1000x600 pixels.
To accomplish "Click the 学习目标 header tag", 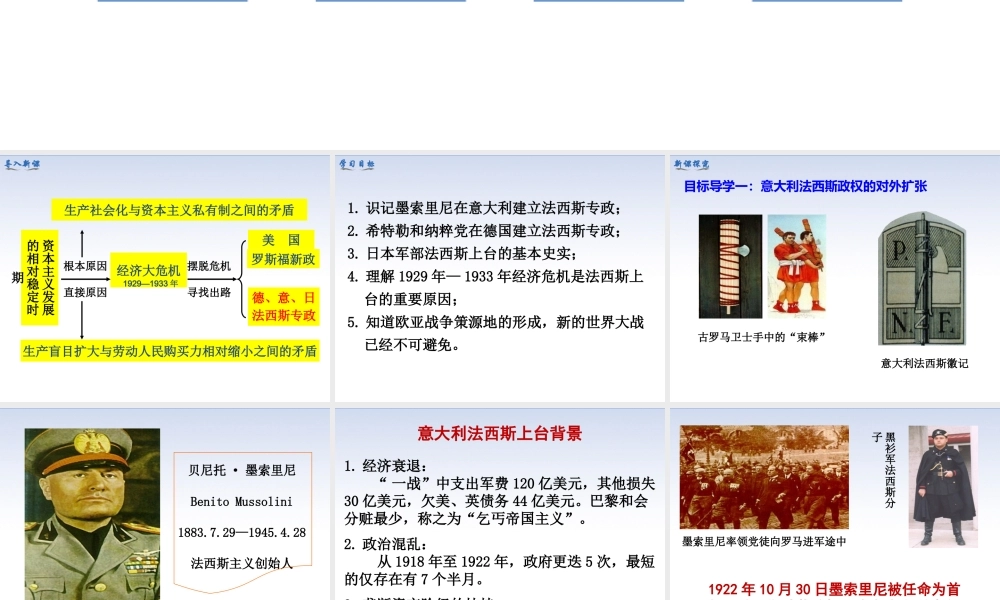I will (356, 164).
